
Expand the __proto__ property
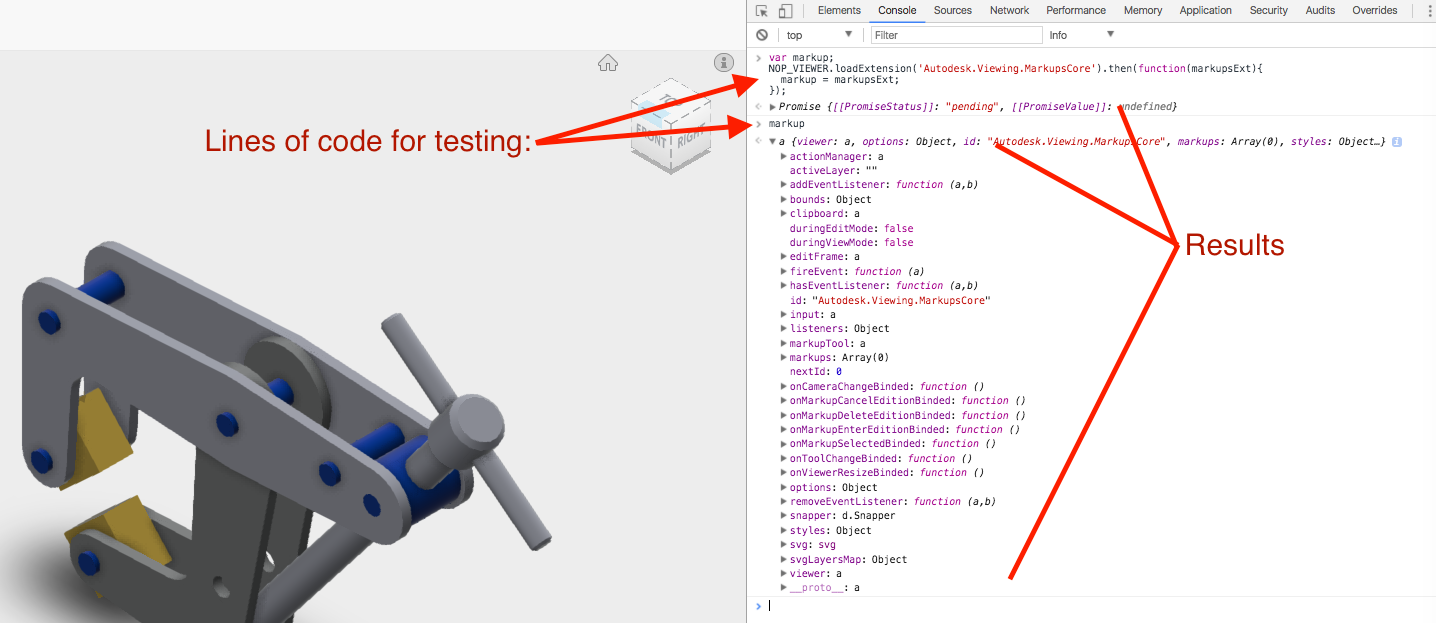(784, 587)
